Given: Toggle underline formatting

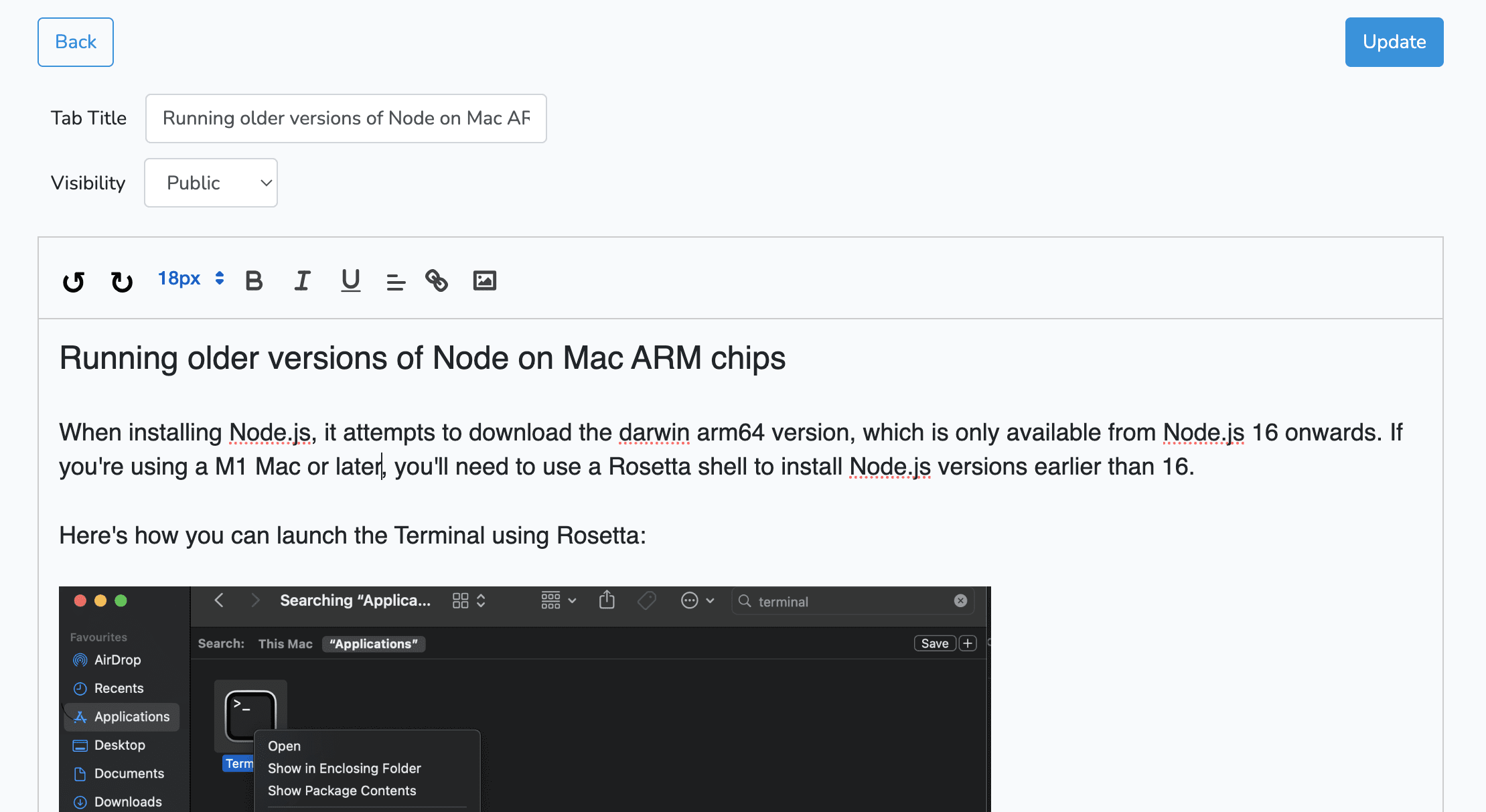Looking at the screenshot, I should [350, 280].
